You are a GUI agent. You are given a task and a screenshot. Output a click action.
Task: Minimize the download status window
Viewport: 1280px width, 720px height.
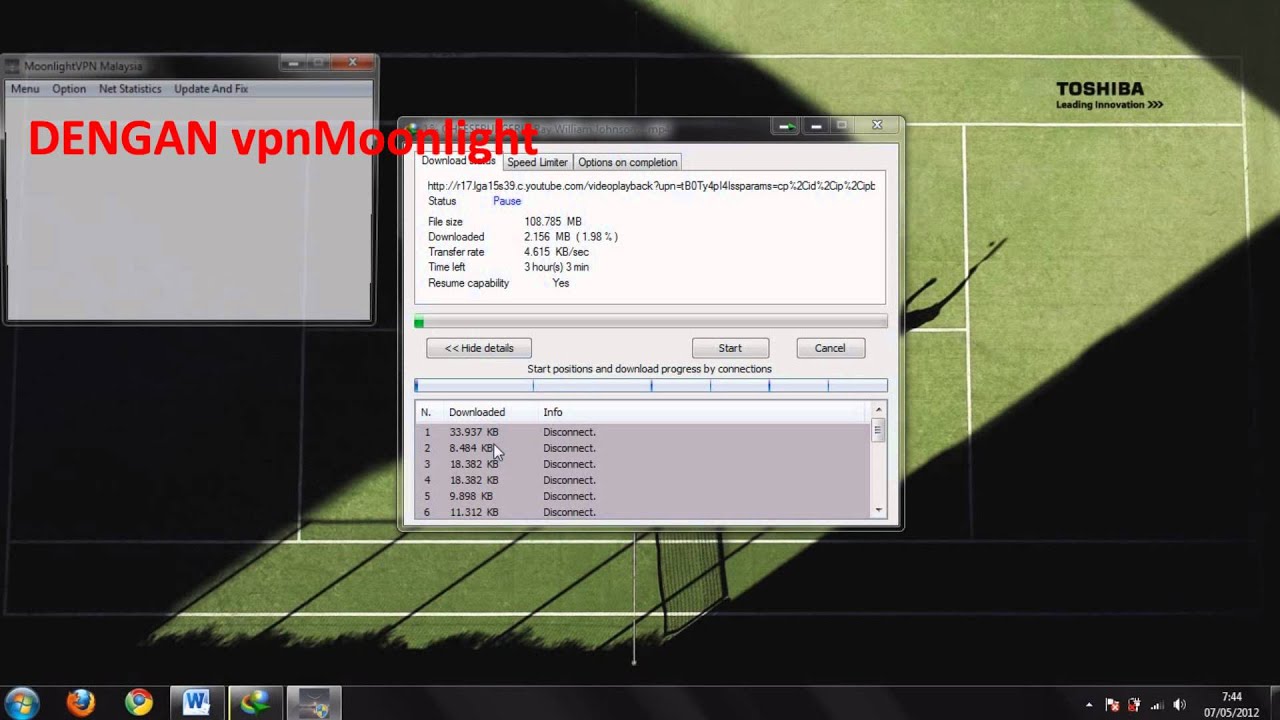coord(816,126)
